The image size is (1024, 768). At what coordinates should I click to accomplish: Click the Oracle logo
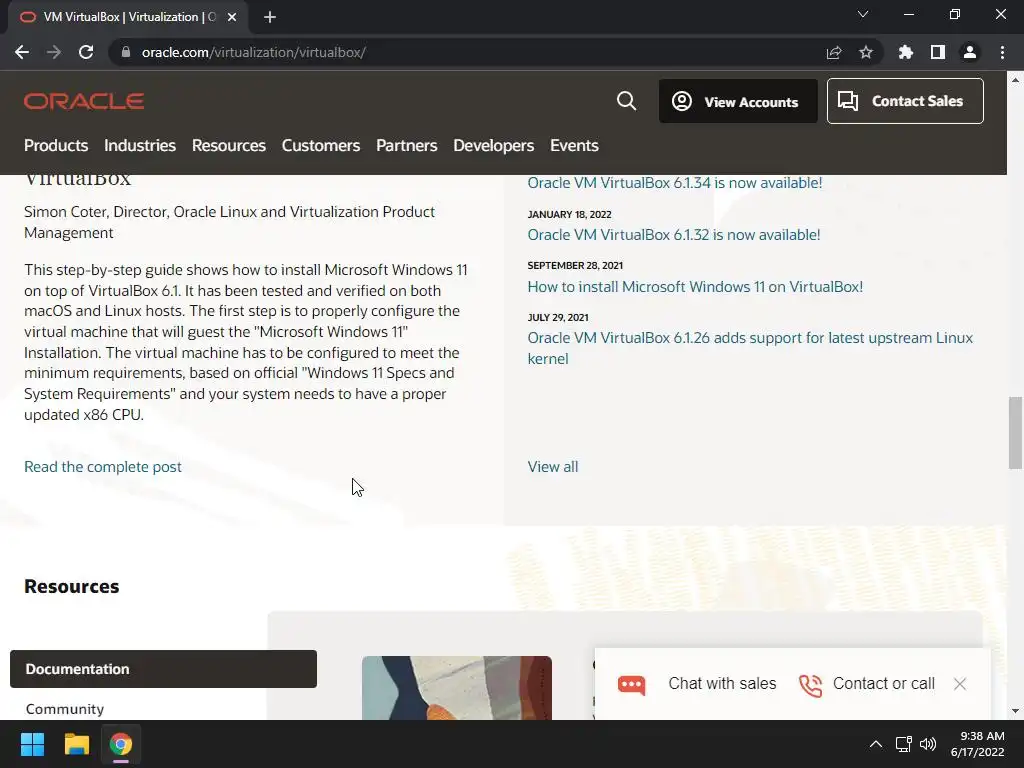click(84, 101)
